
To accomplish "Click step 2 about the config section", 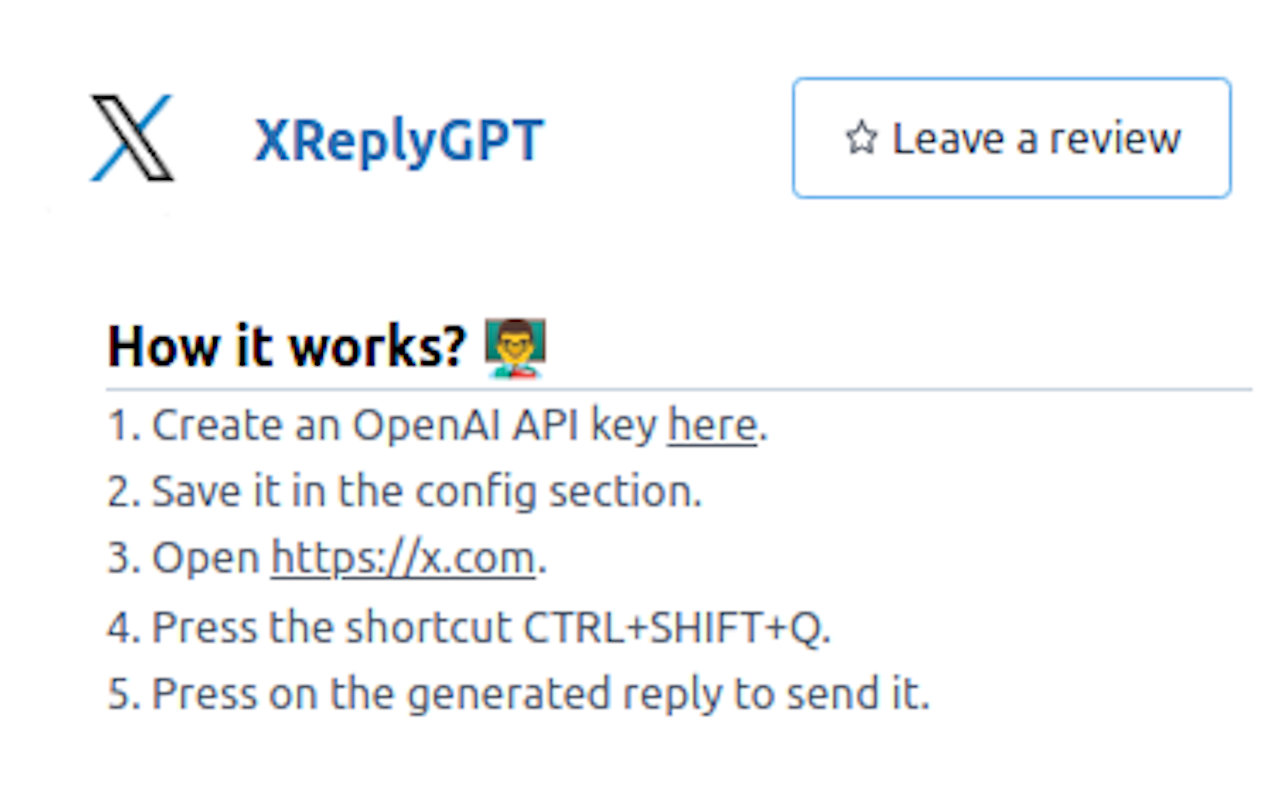I will 405,490.
